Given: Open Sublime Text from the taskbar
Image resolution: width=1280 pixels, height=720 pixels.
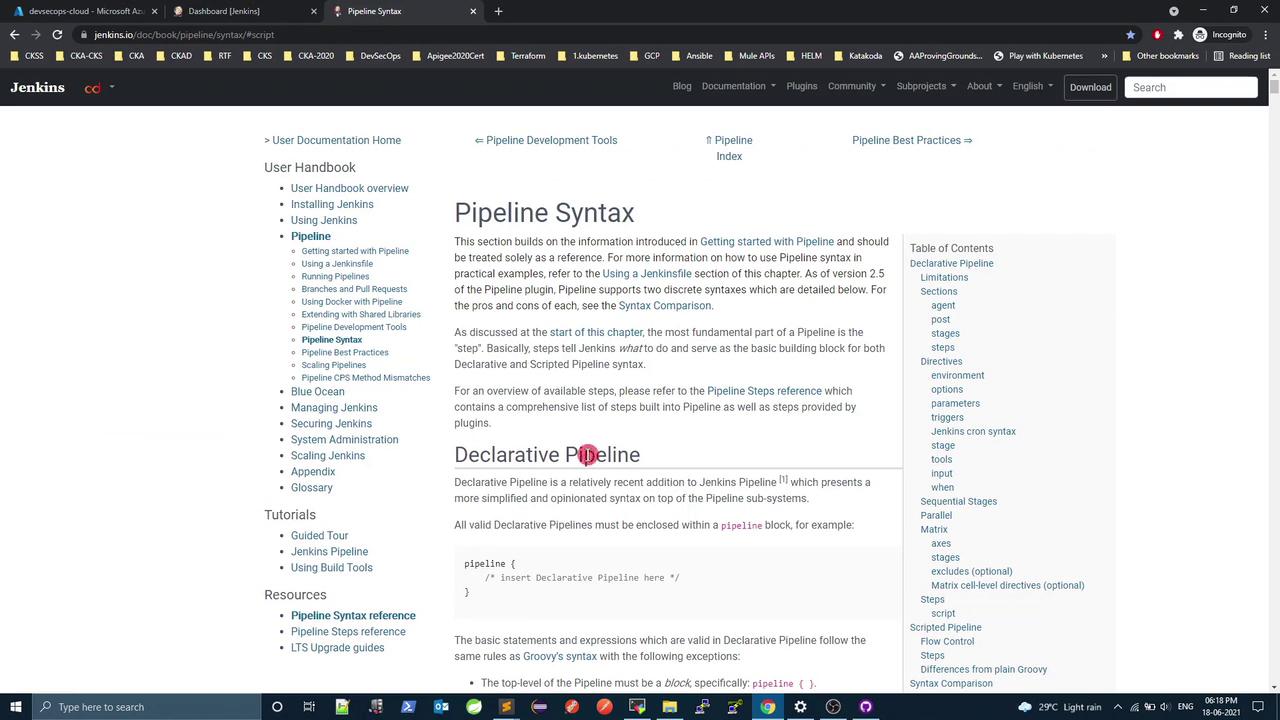Looking at the screenshot, I should (x=506, y=707).
